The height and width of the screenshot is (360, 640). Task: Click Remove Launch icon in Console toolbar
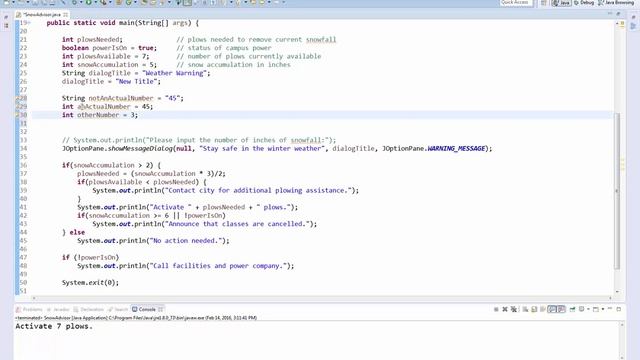tap(505, 309)
